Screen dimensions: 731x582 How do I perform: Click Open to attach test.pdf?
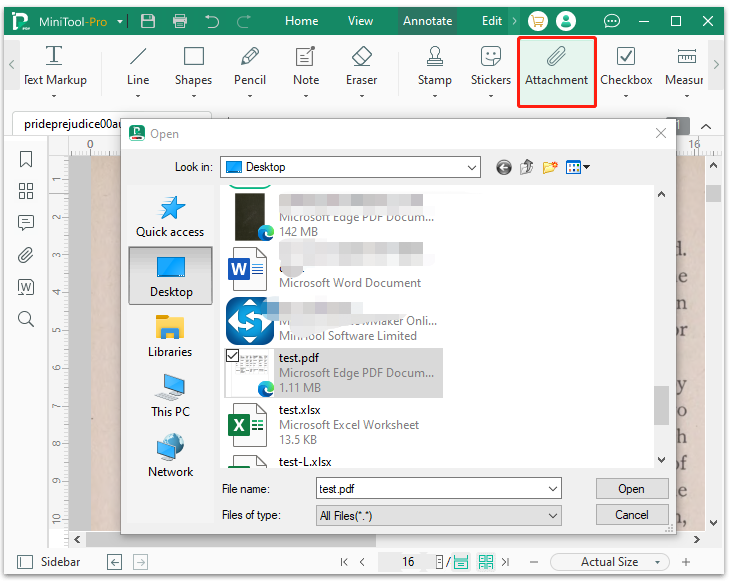(632, 489)
